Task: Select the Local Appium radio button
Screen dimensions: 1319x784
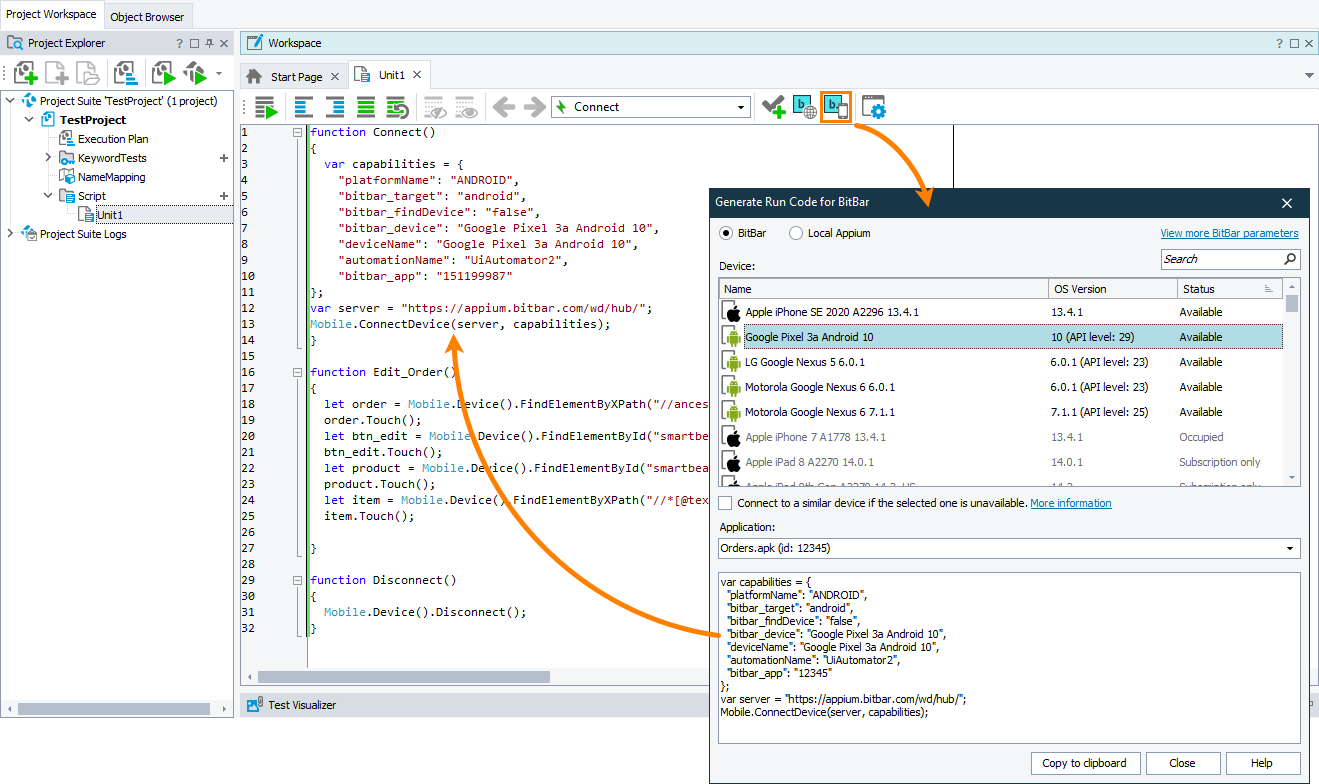Action: (796, 233)
